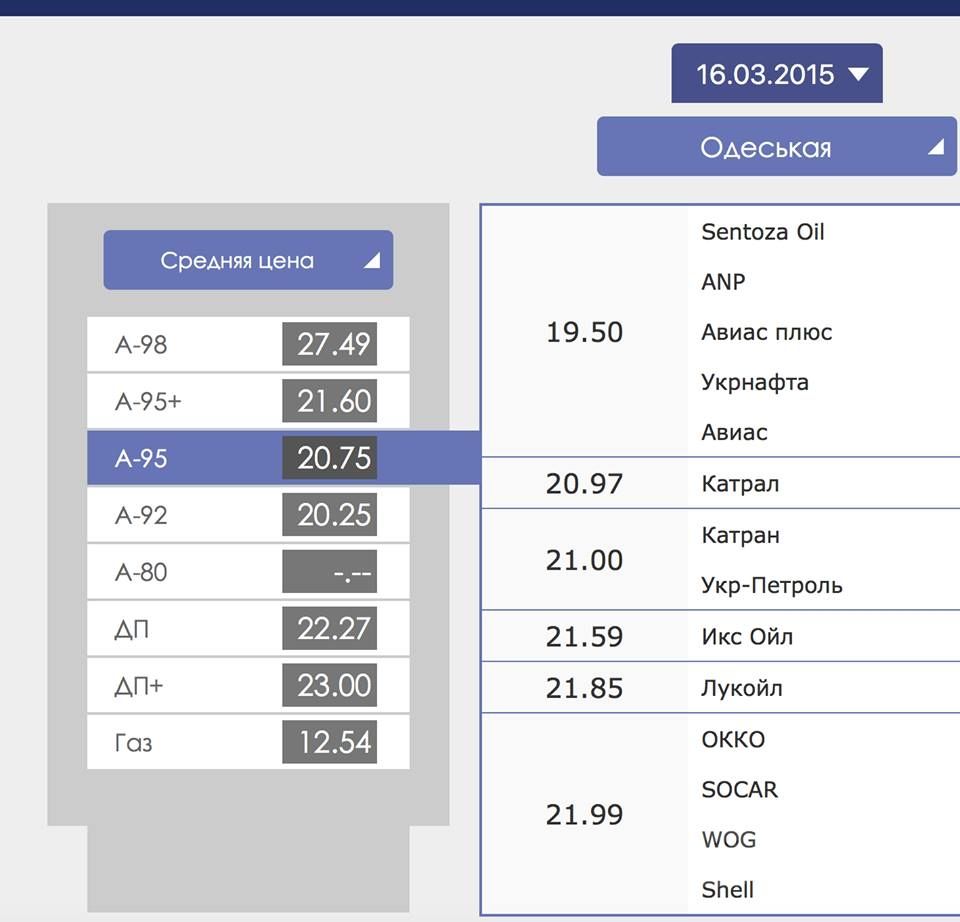Click the Укрнафта station entry
The image size is (960, 922).
tap(755, 382)
